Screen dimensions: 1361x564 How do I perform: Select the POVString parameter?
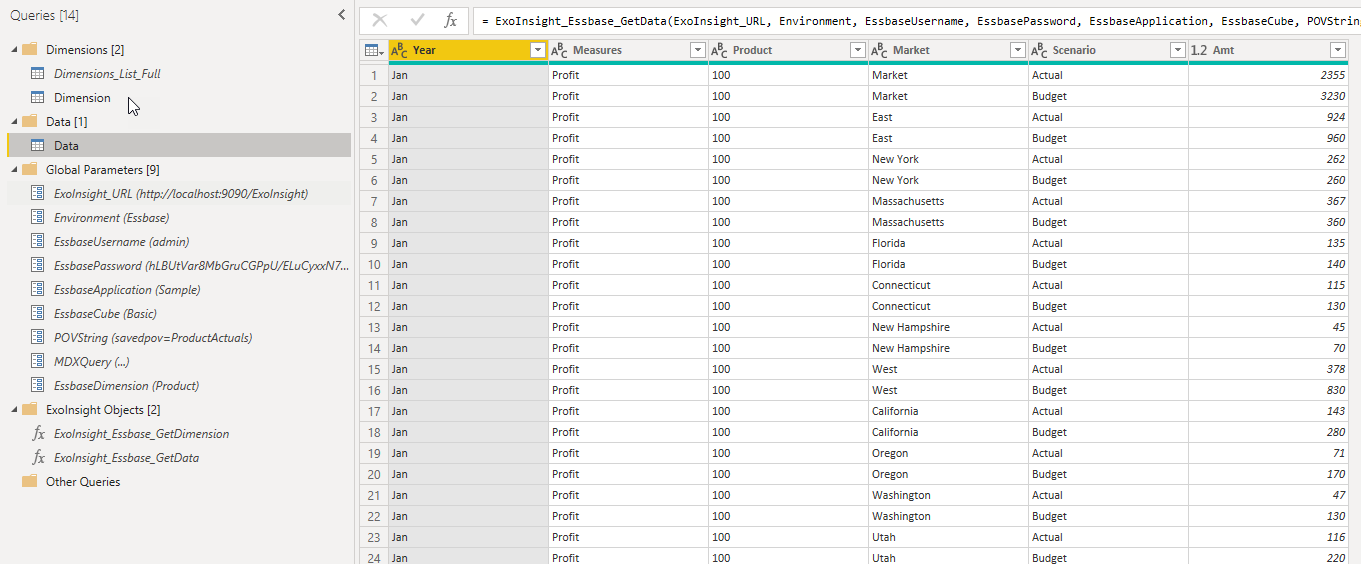click(x=153, y=337)
